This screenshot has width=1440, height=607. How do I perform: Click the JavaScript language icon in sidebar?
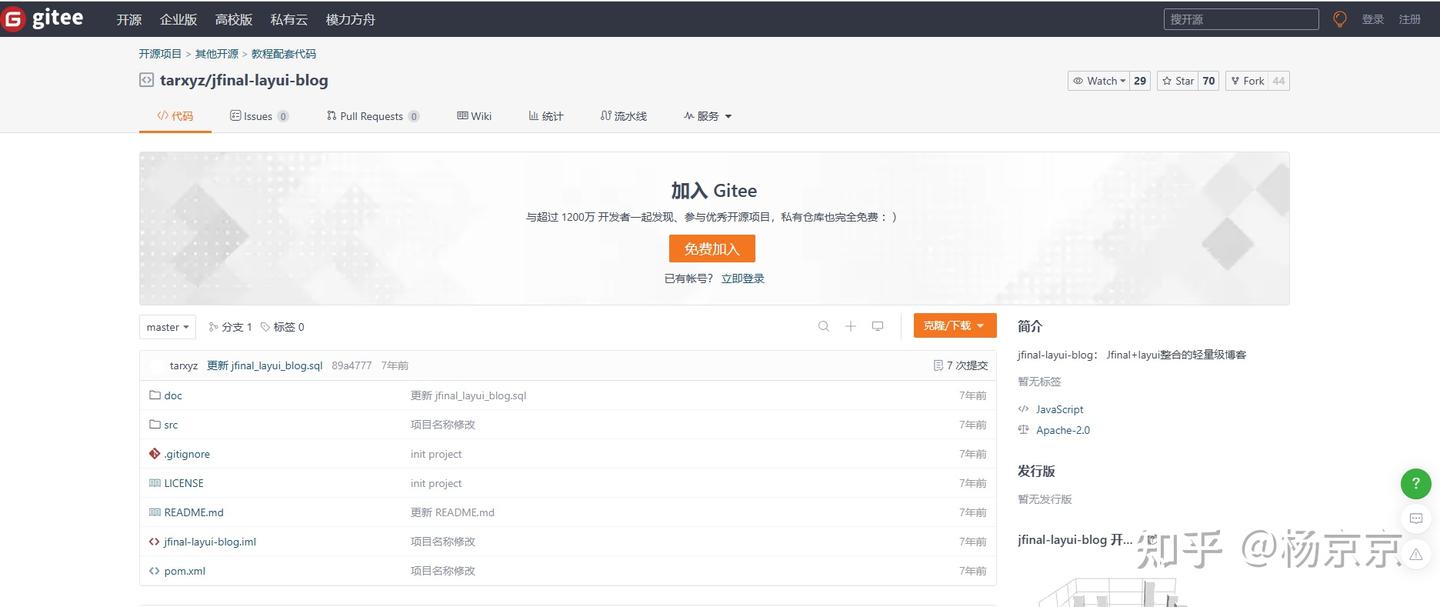tap(1022, 408)
